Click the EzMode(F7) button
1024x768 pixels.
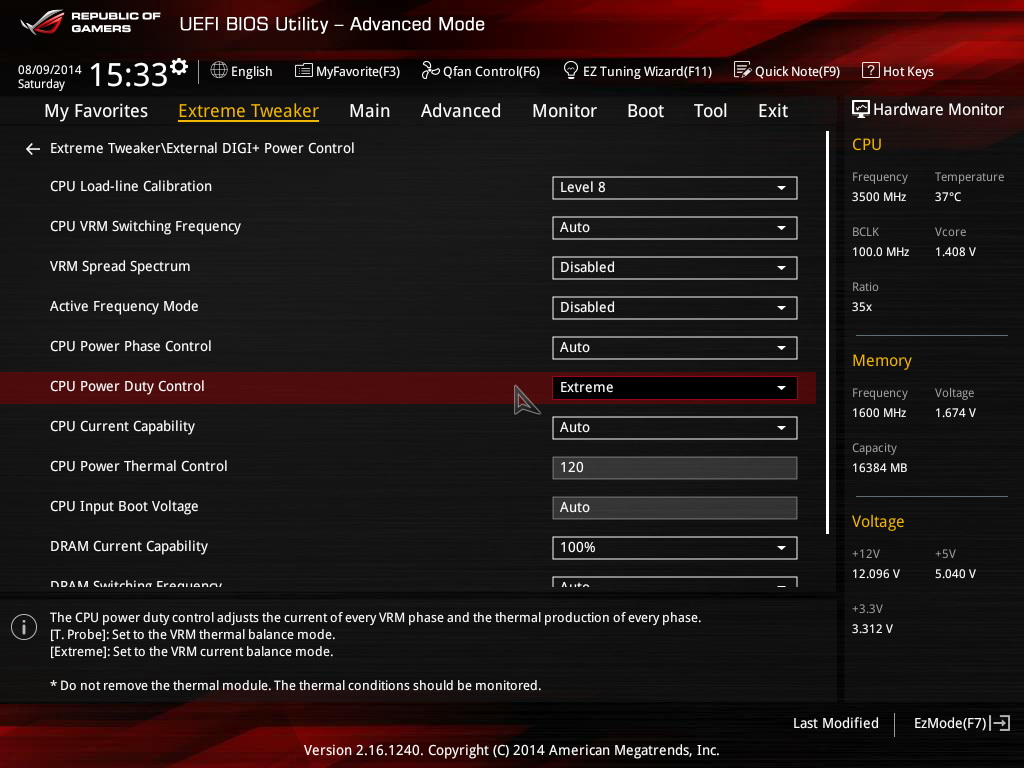961,723
